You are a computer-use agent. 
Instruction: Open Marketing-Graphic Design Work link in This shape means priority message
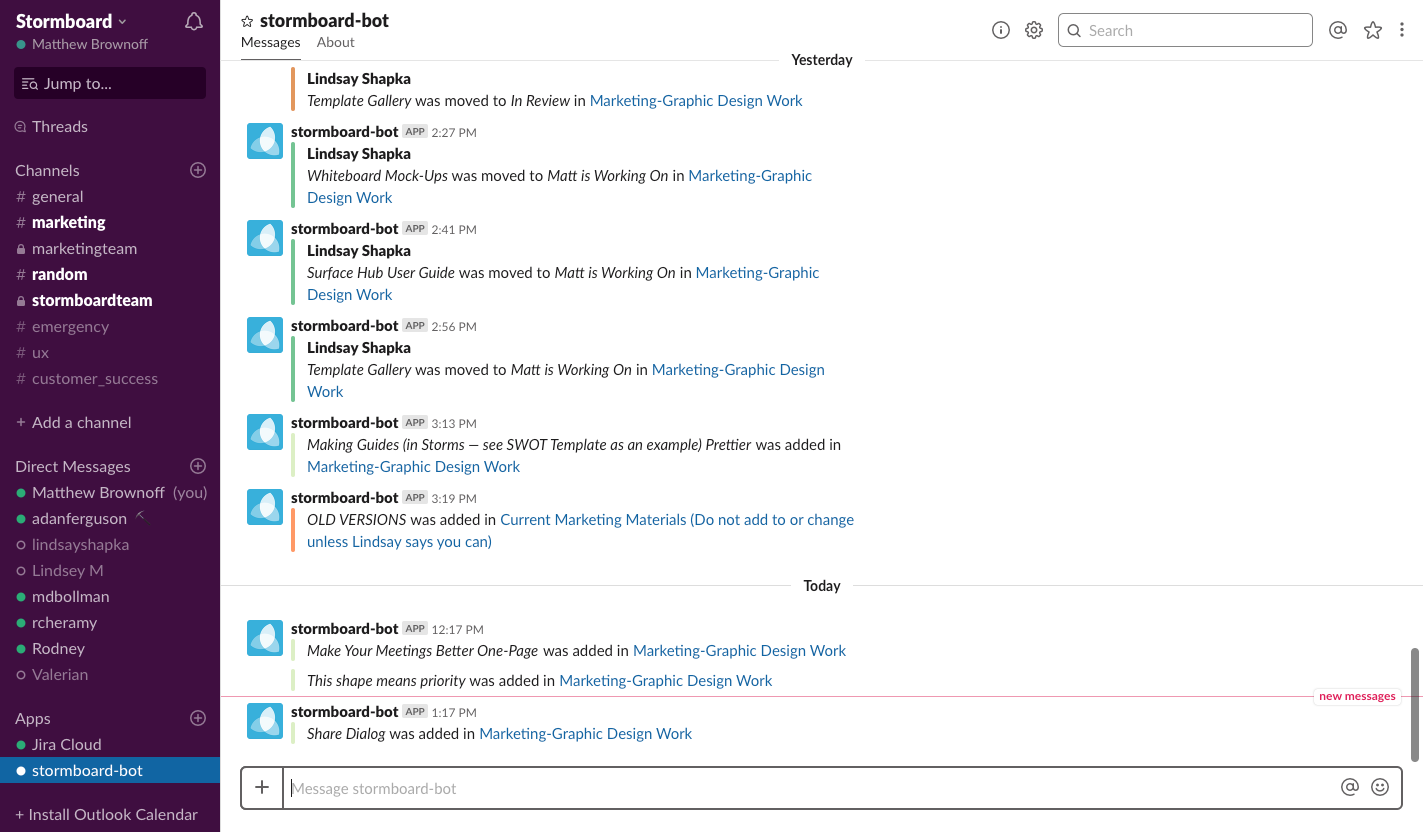click(666, 680)
